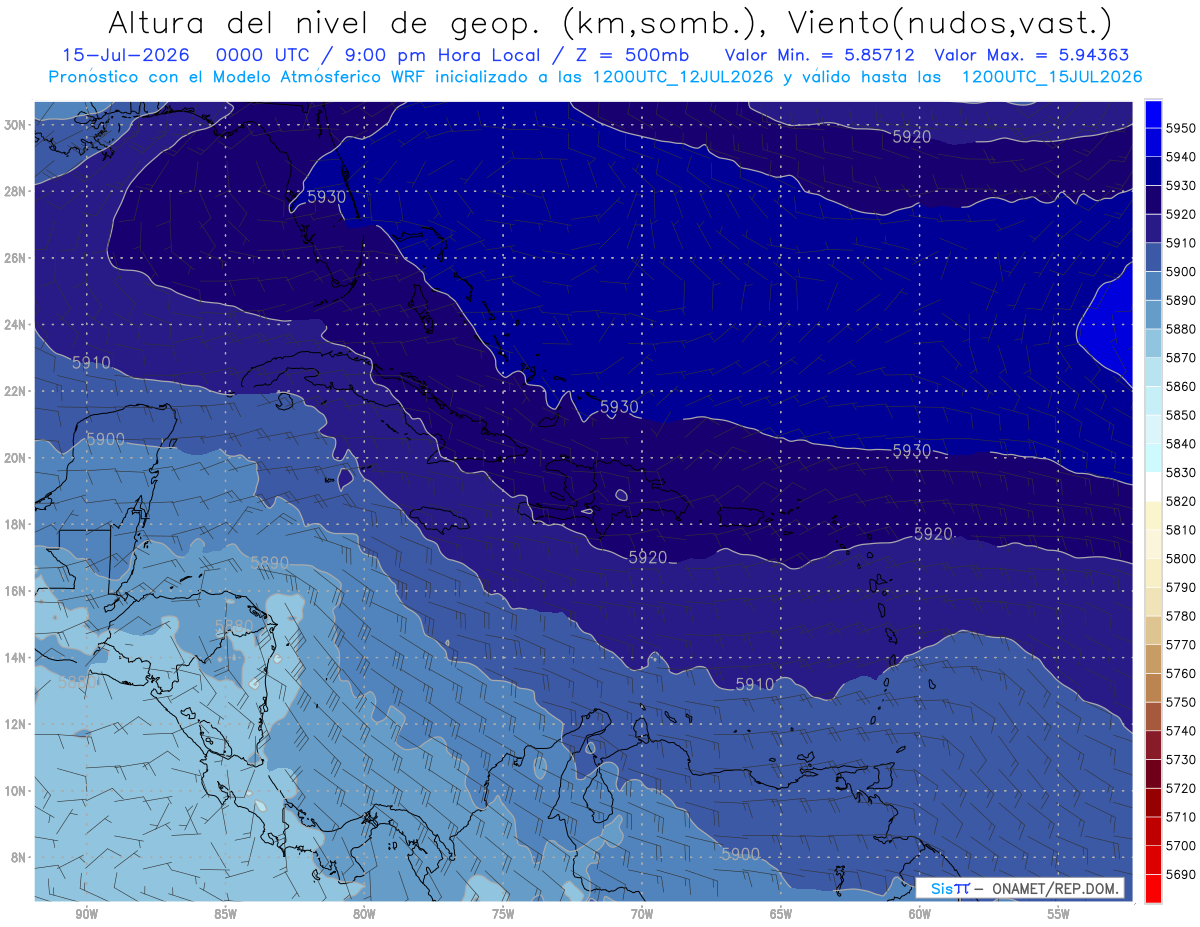Screen dimensions: 1200x927
Task: Click the color bar label '5710'
Action: (x=1181, y=817)
